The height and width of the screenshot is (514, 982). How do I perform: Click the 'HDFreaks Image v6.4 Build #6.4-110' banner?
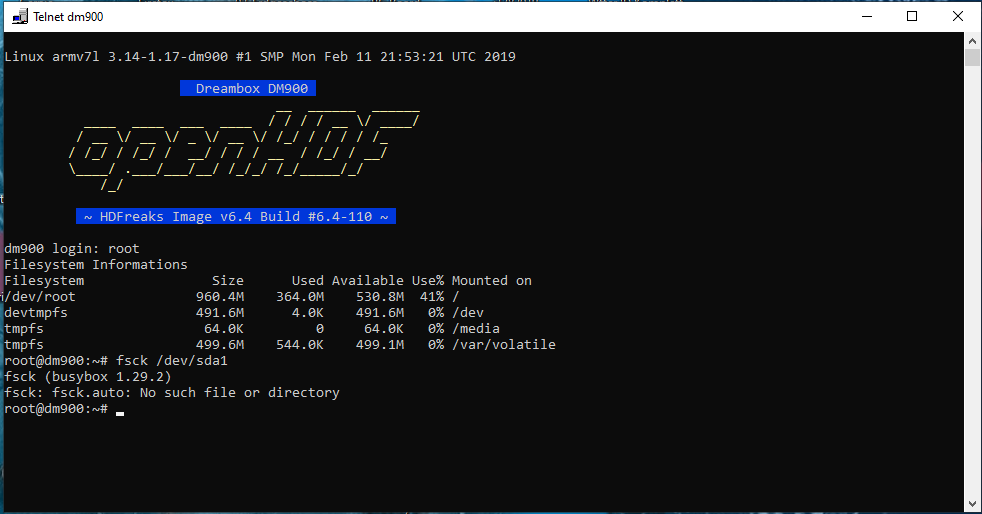click(236, 217)
